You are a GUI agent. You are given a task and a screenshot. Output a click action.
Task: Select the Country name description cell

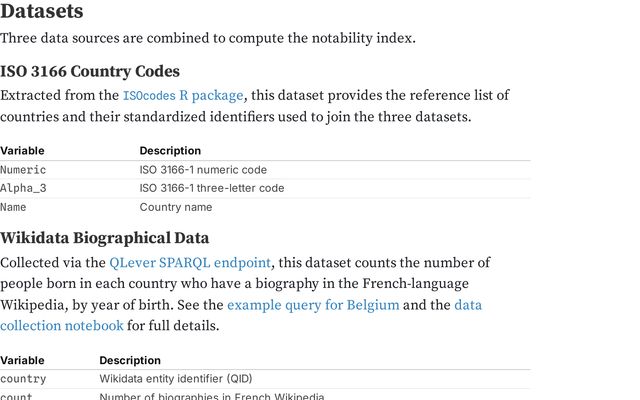coord(176,207)
